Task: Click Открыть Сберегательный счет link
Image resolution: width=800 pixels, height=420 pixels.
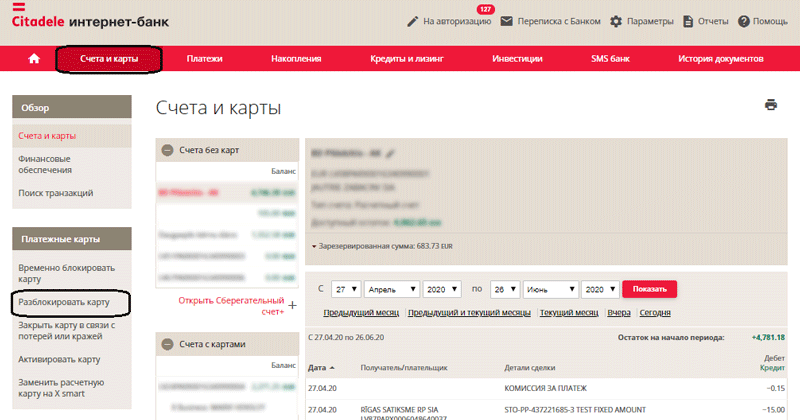Action: 231,306
